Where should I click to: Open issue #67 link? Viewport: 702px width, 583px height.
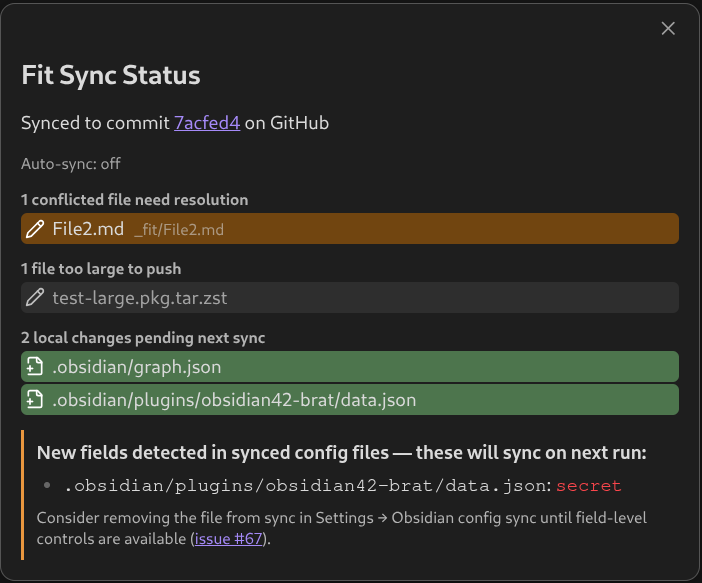(228, 539)
